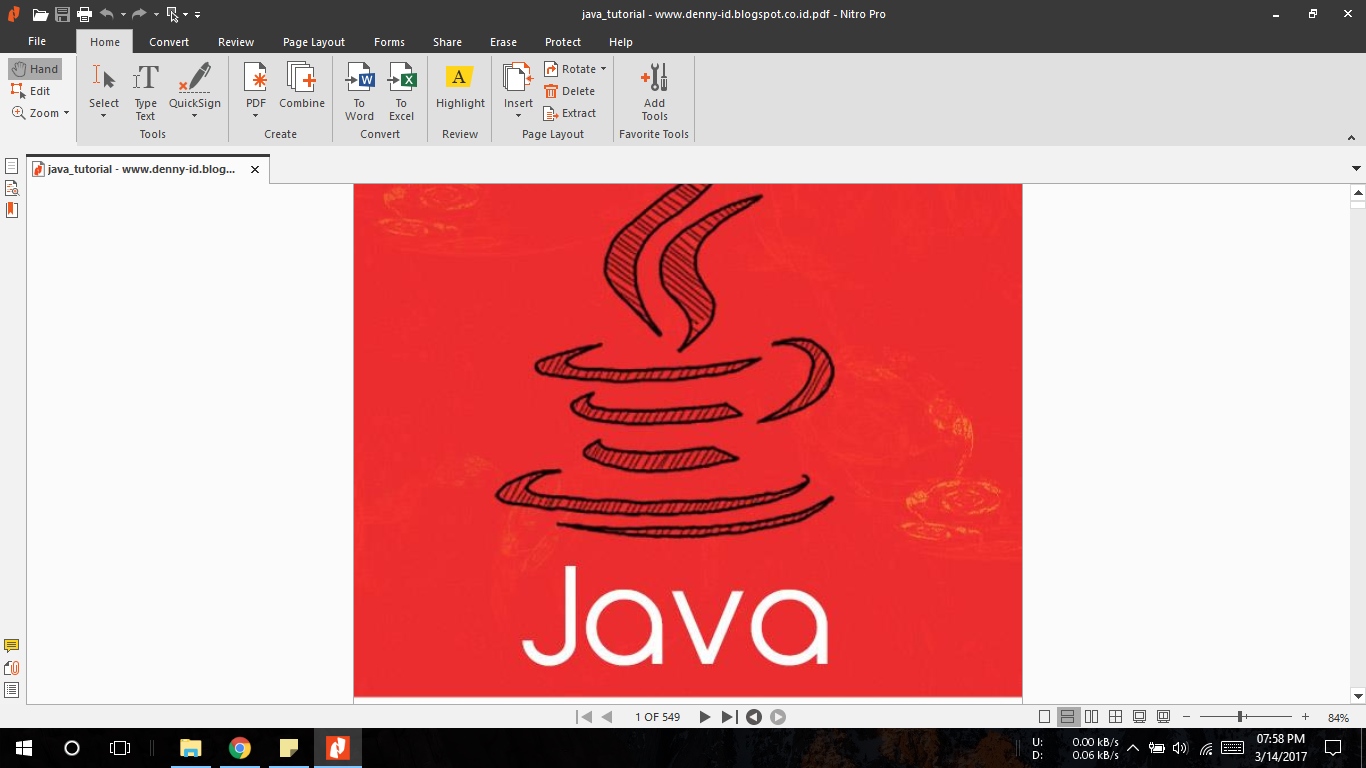Open the Attachments panel in sidebar
Viewport: 1366px width, 768px height.
click(12, 668)
